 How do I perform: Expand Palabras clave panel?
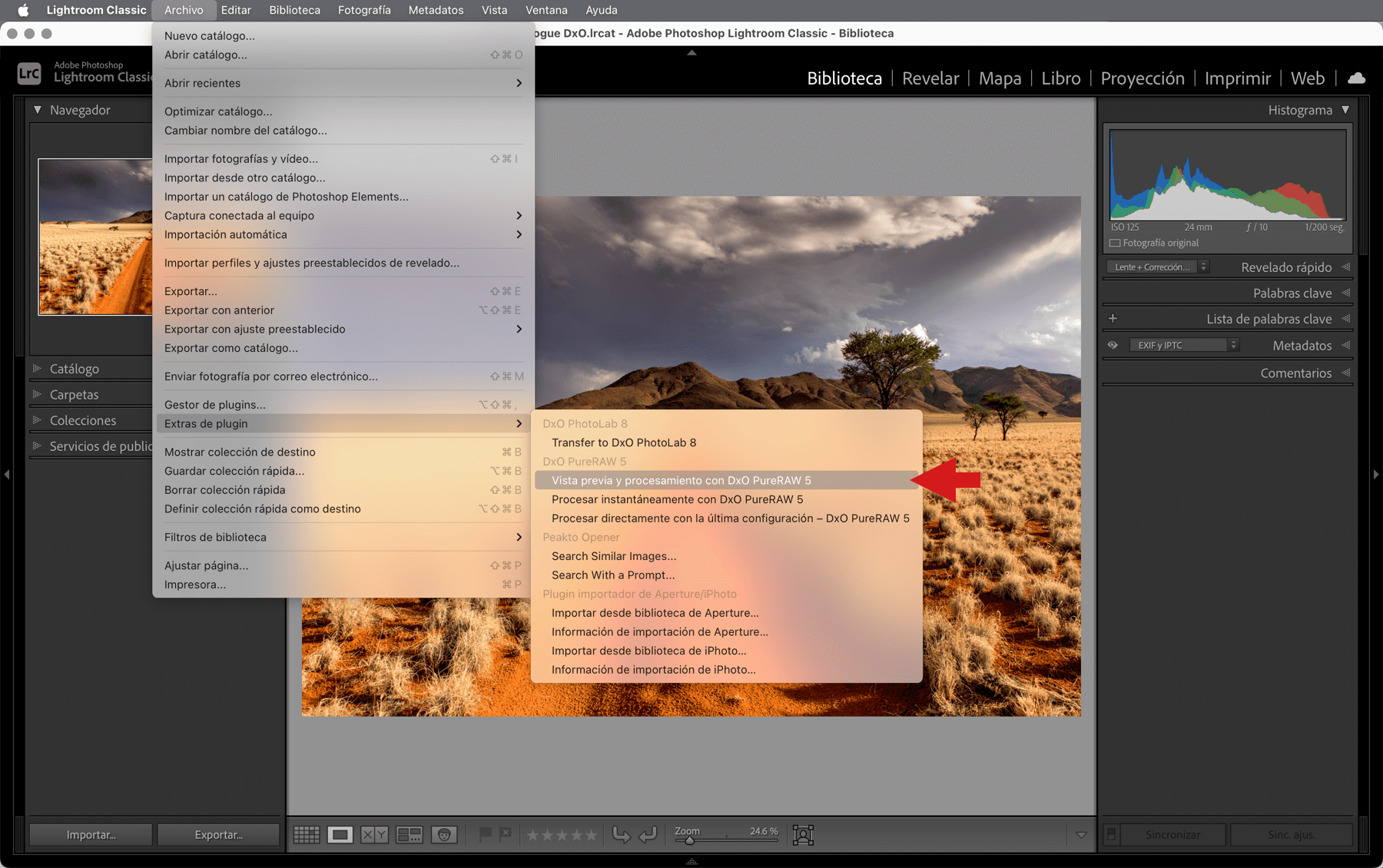point(1345,293)
